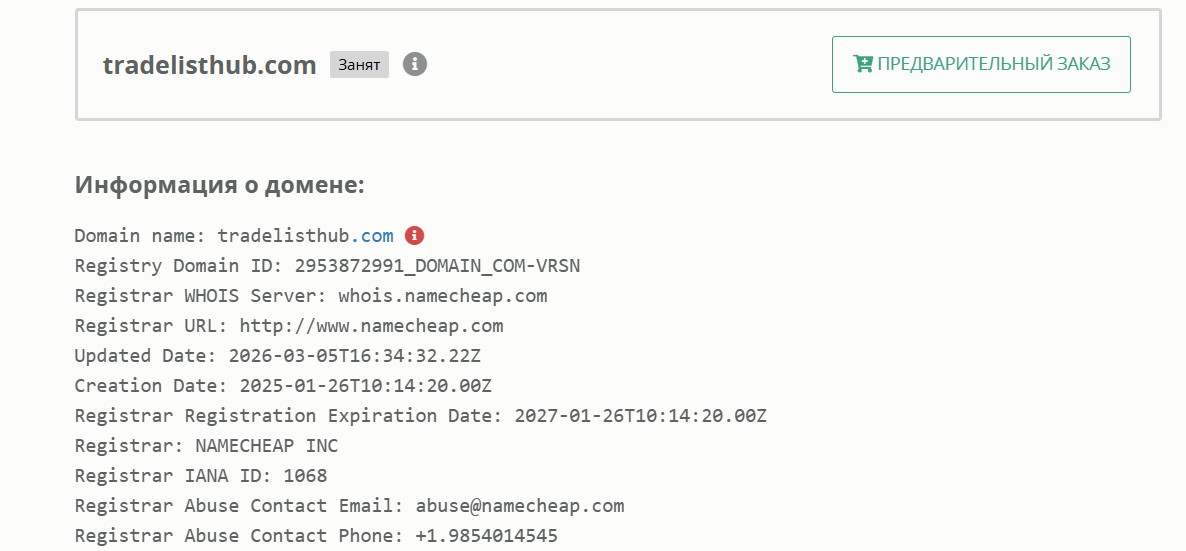
Task: Click the Информация о домене heading
Action: (x=220, y=185)
